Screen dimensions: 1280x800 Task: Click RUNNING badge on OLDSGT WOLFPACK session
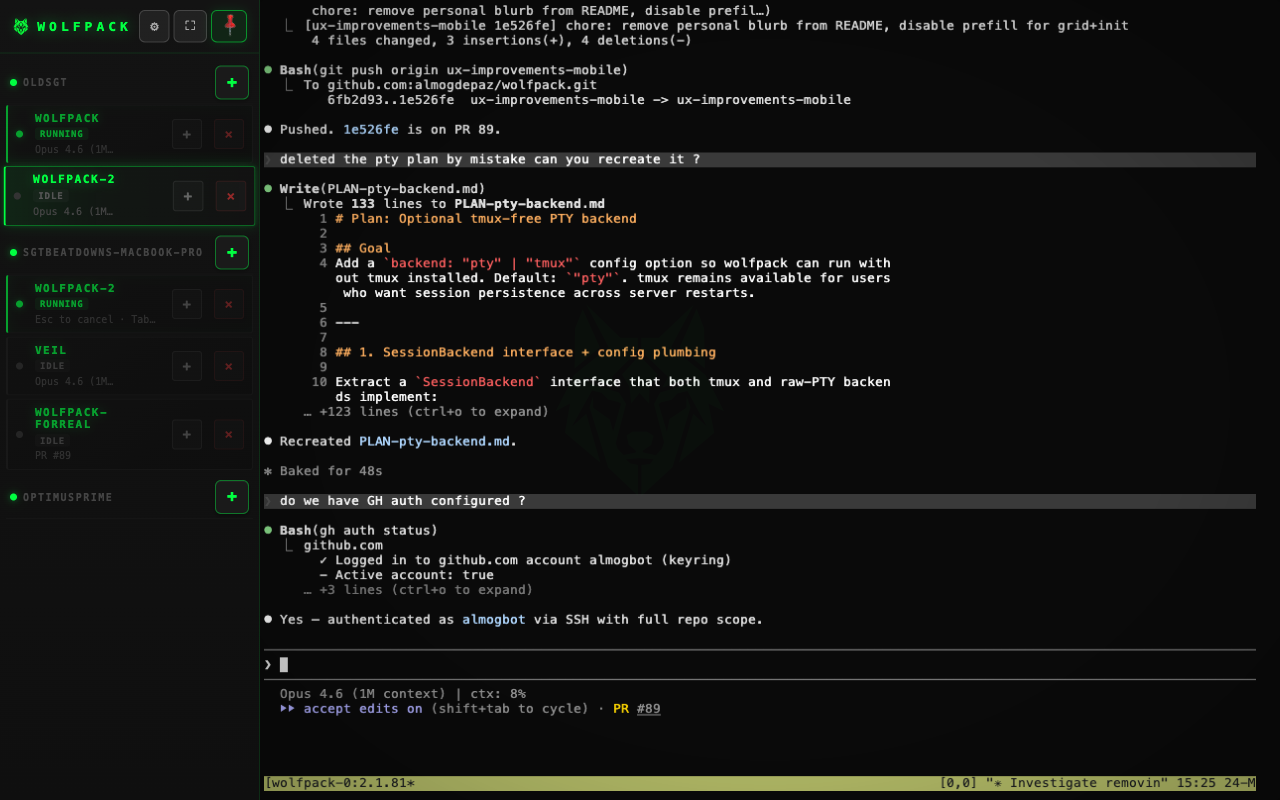coord(62,134)
